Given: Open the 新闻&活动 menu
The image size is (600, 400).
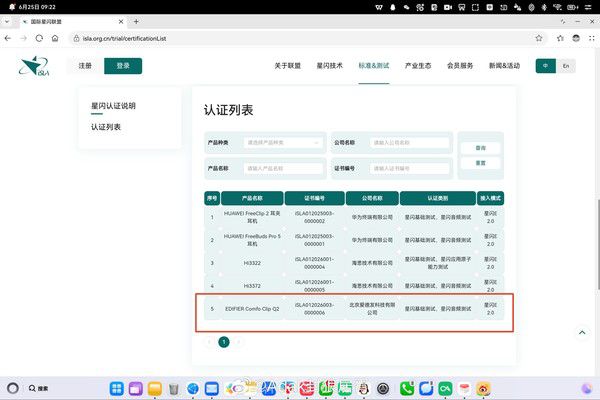Looking at the screenshot, I should pyautogui.click(x=504, y=66).
